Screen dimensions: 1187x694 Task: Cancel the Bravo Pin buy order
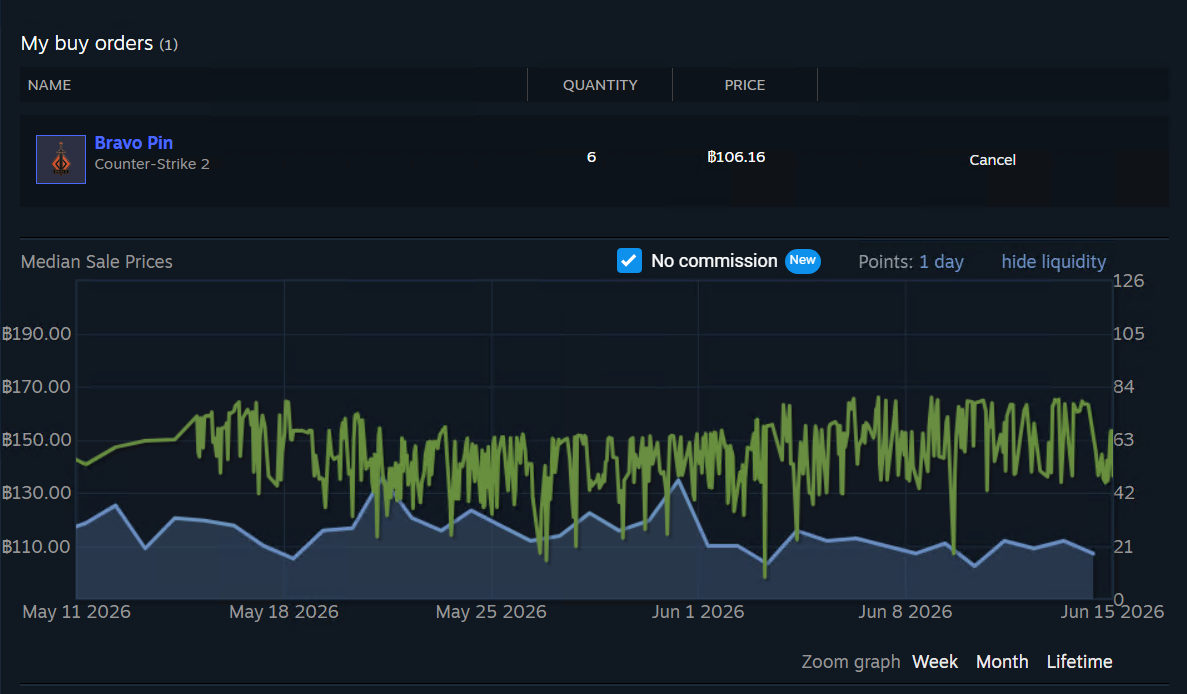[992, 160]
